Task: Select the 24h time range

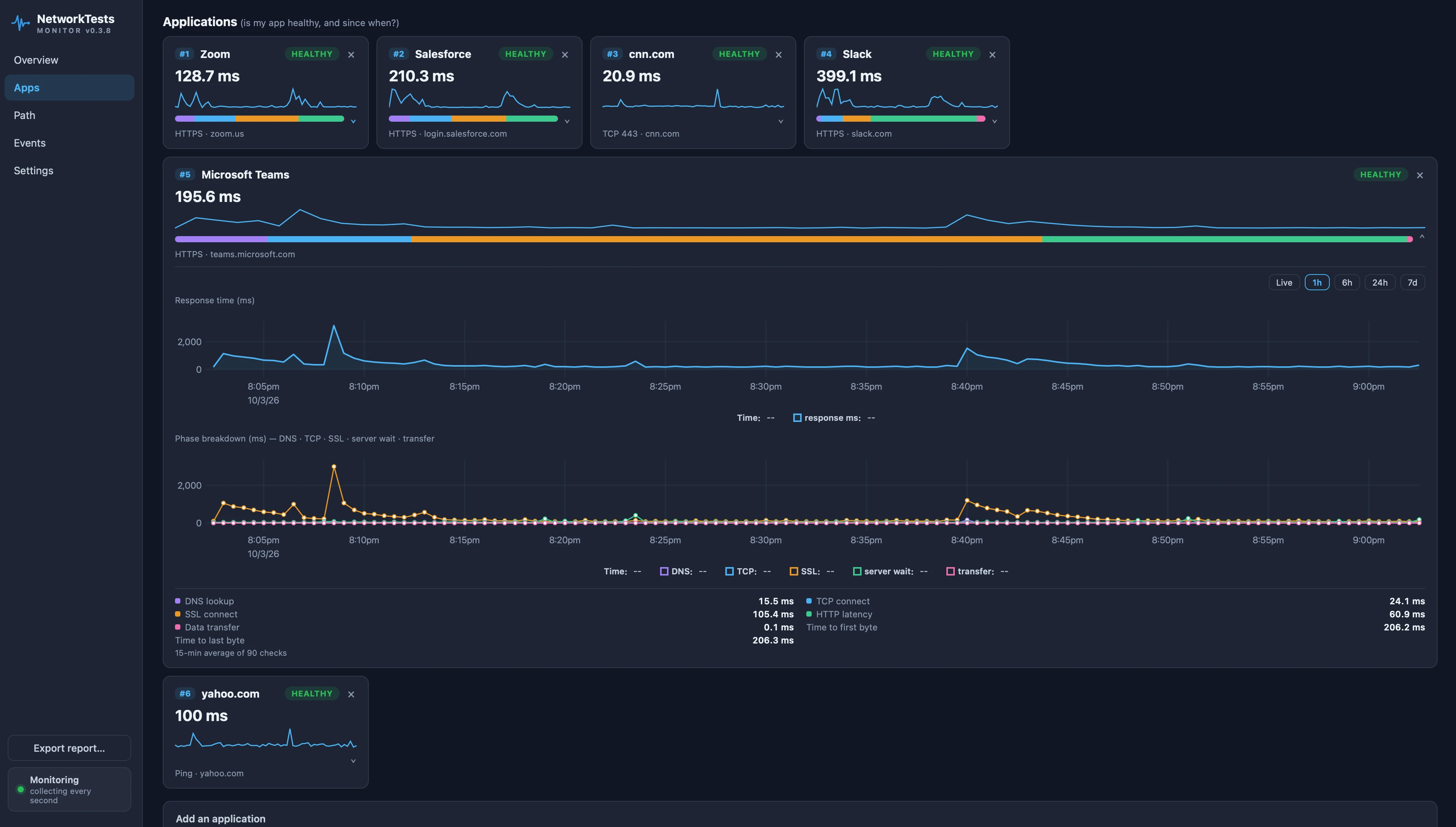Action: (x=1379, y=282)
